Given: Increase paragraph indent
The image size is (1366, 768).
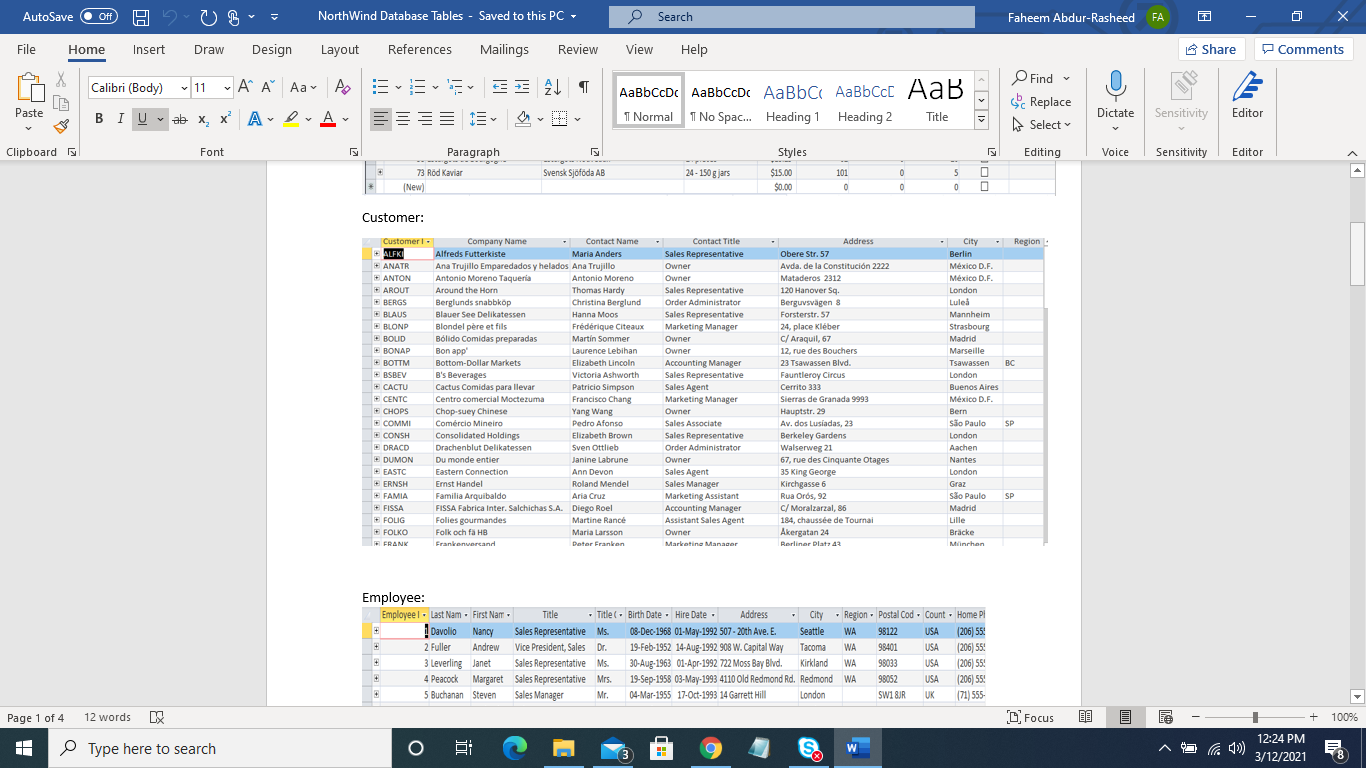Looking at the screenshot, I should click(522, 88).
